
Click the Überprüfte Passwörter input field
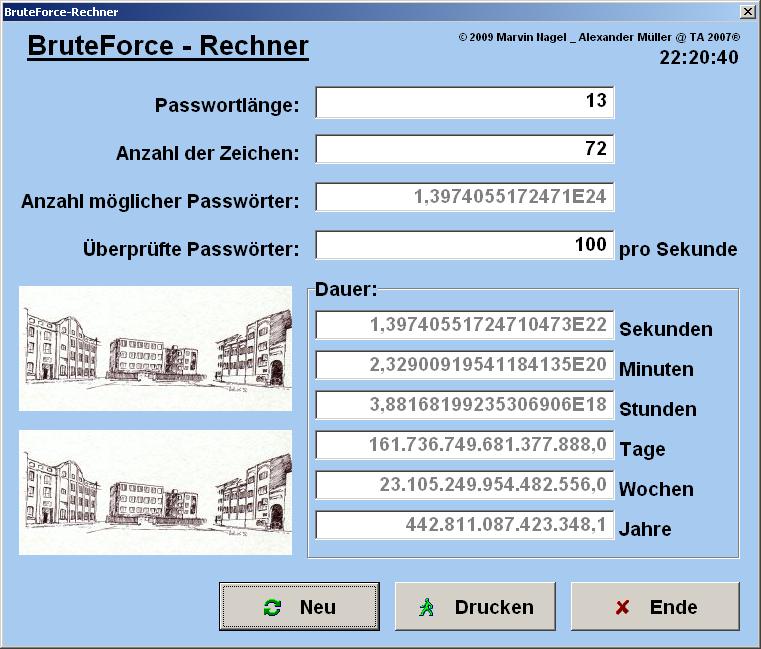tap(464, 245)
